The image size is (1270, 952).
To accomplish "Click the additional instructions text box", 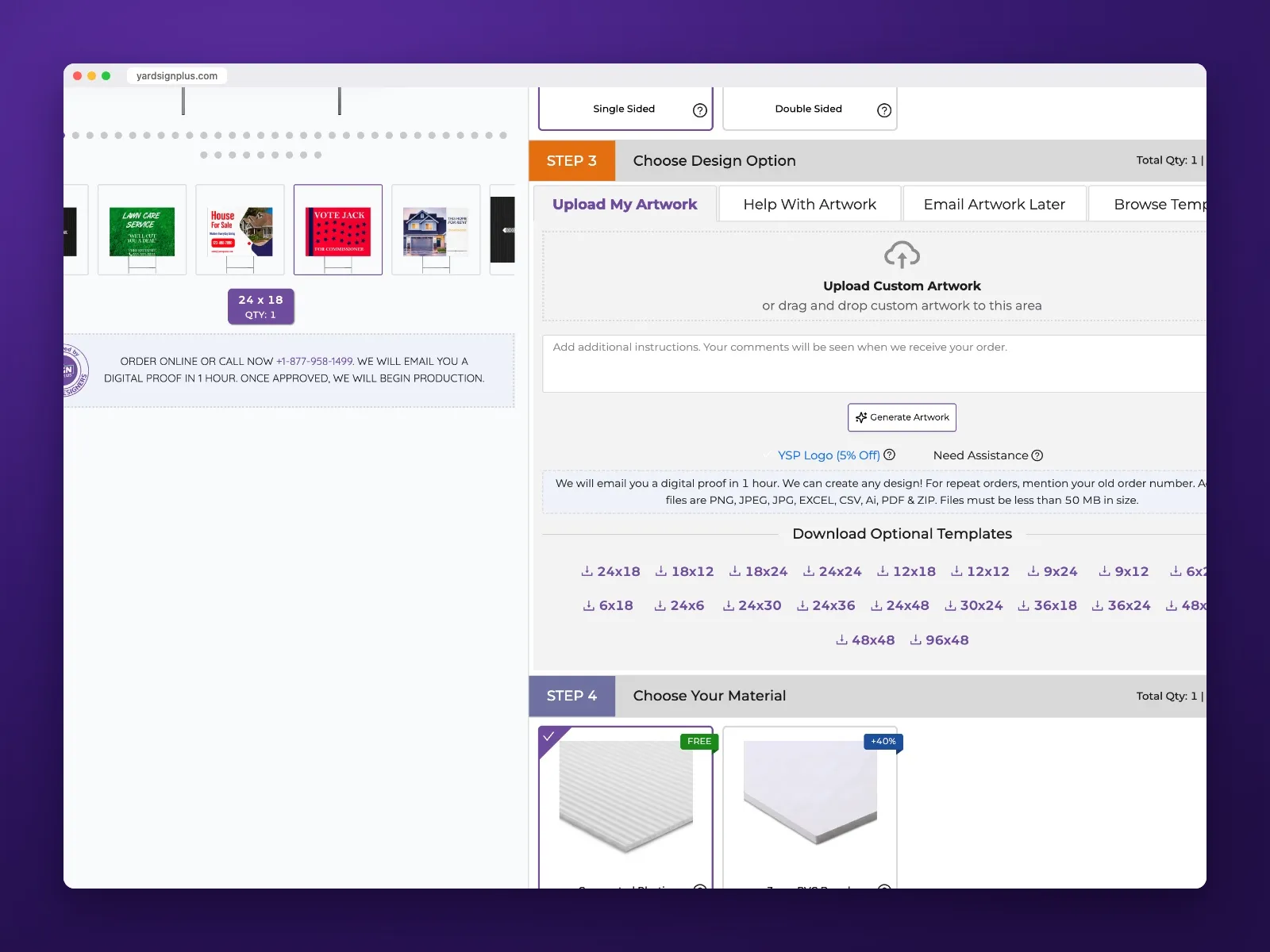I will point(874,363).
